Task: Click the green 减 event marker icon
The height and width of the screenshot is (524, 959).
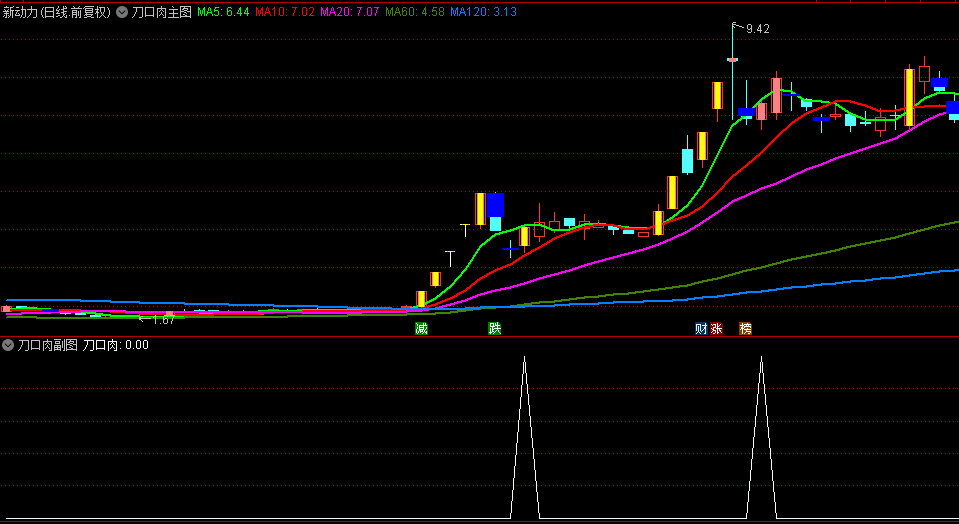Action: (x=421, y=328)
